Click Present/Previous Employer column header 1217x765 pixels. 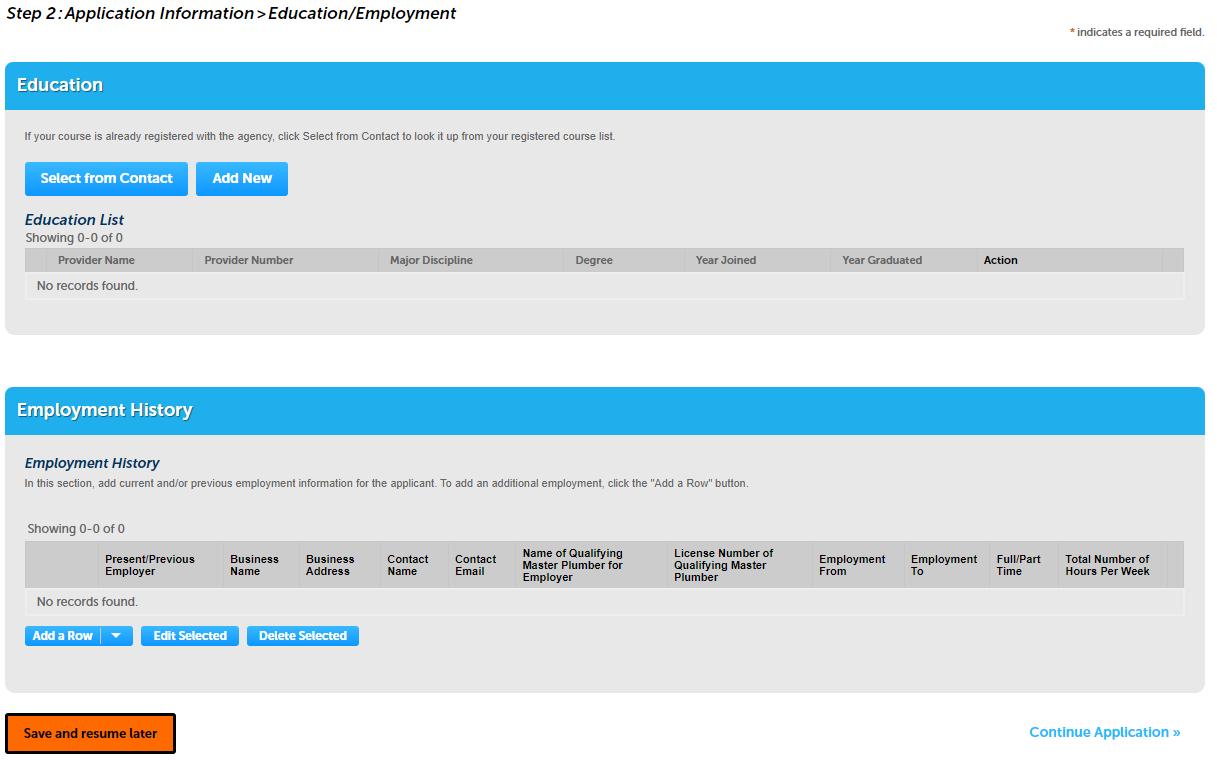coord(150,565)
